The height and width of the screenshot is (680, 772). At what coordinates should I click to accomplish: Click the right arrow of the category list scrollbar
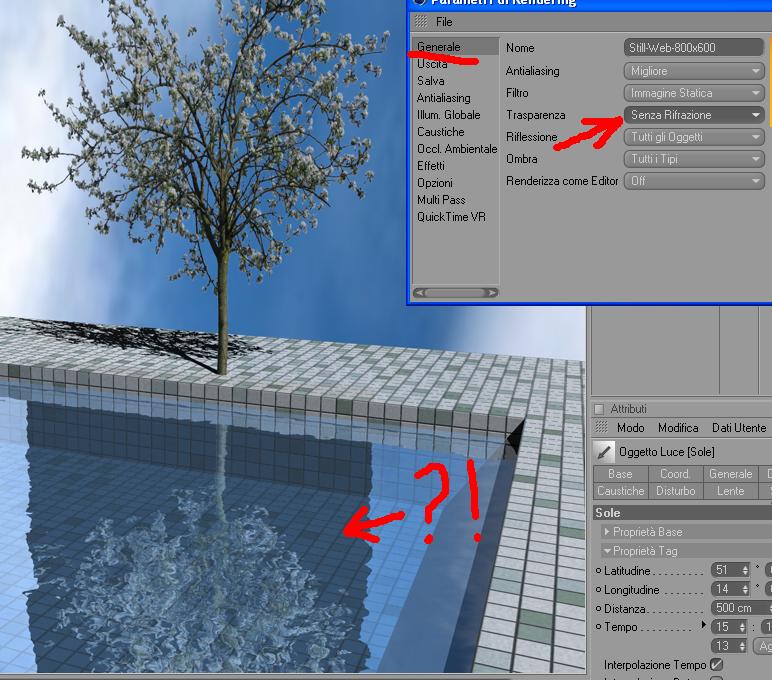point(492,292)
